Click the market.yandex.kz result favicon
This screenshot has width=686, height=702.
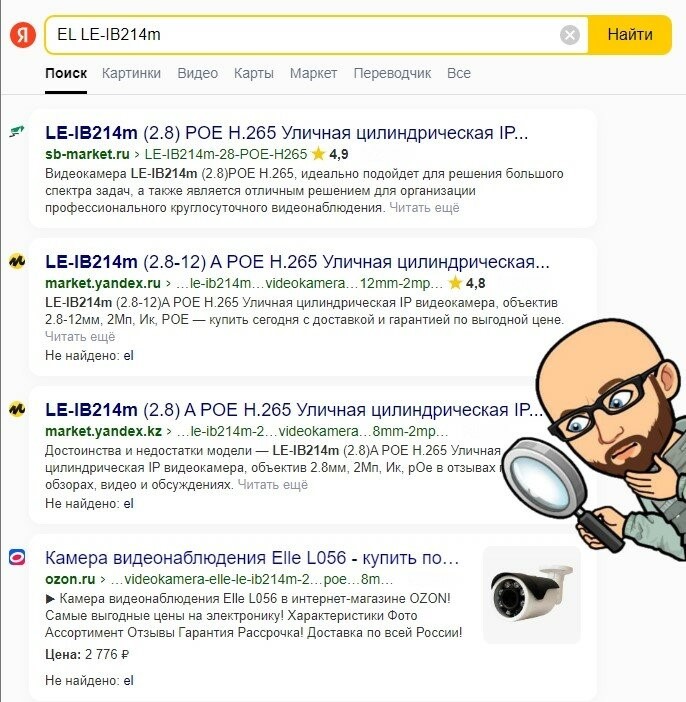pos(17,409)
